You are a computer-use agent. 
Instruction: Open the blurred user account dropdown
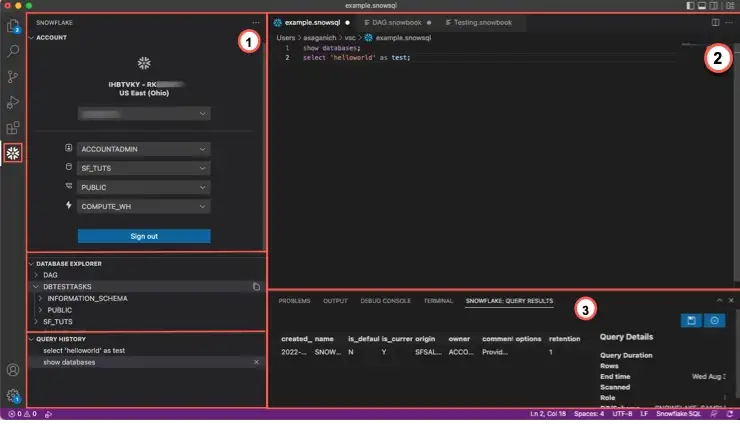144,114
